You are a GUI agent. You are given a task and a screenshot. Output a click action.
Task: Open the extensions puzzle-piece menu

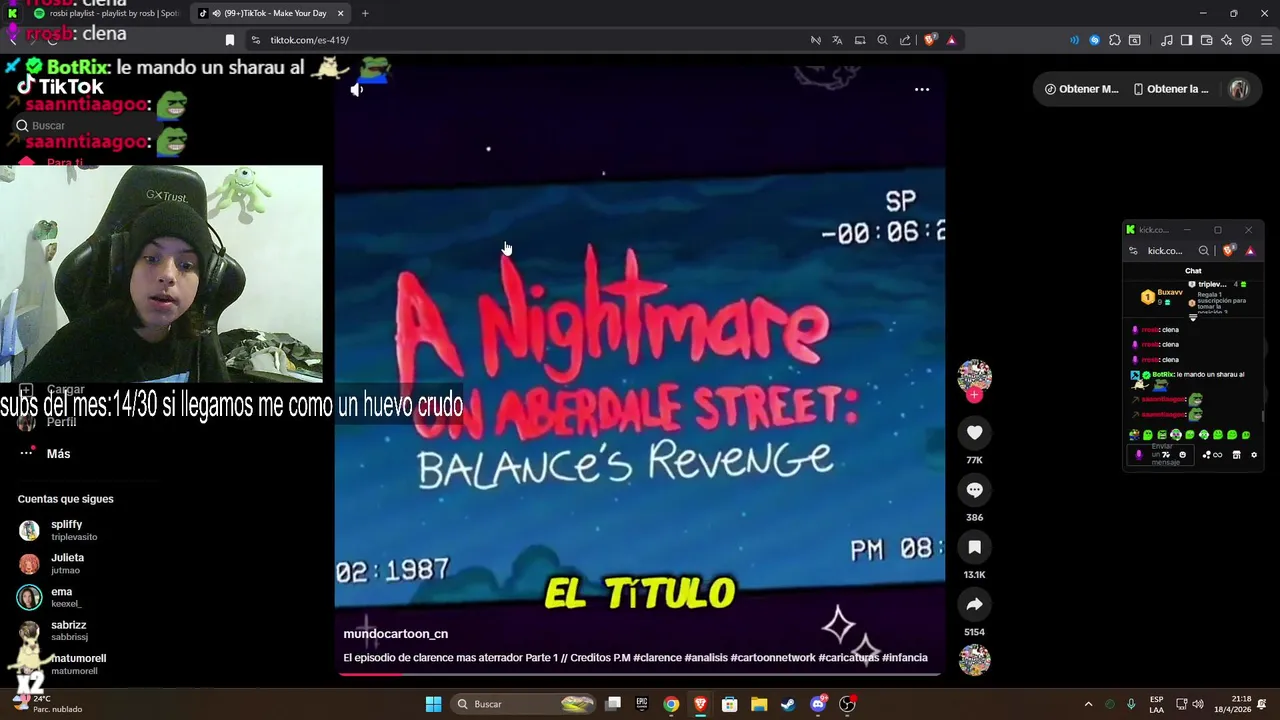point(1115,40)
